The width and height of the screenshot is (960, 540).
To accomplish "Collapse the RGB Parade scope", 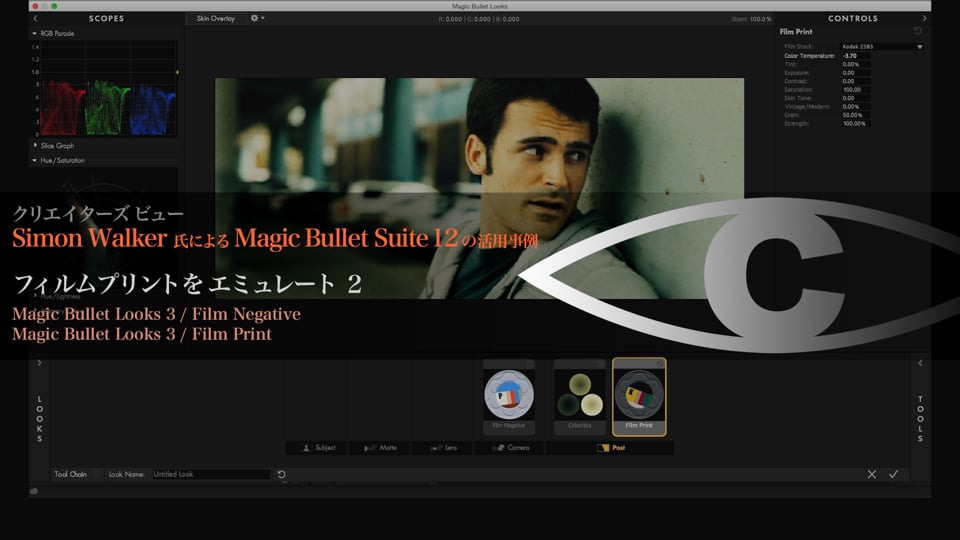I will pos(34,34).
